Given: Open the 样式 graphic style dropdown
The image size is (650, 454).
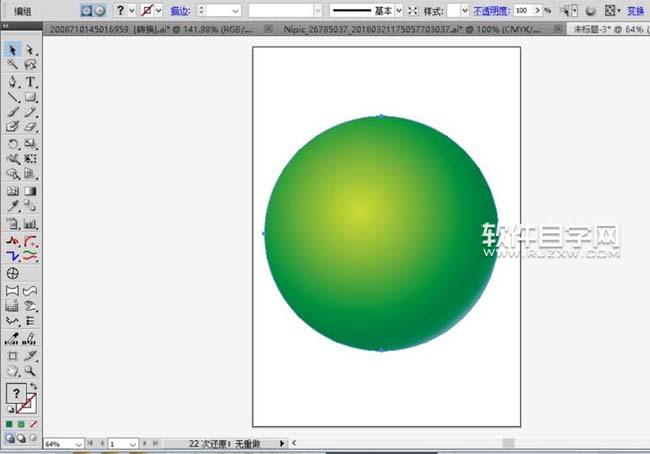Looking at the screenshot, I should (x=465, y=11).
